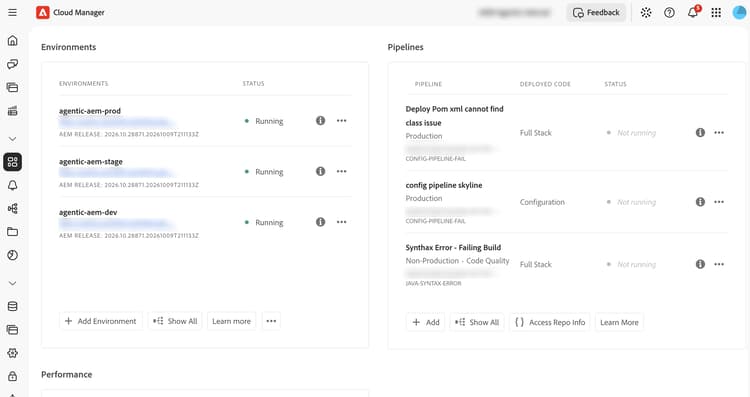Open more options for agentic-aem-prod
The width and height of the screenshot is (750, 397).
(x=342, y=121)
